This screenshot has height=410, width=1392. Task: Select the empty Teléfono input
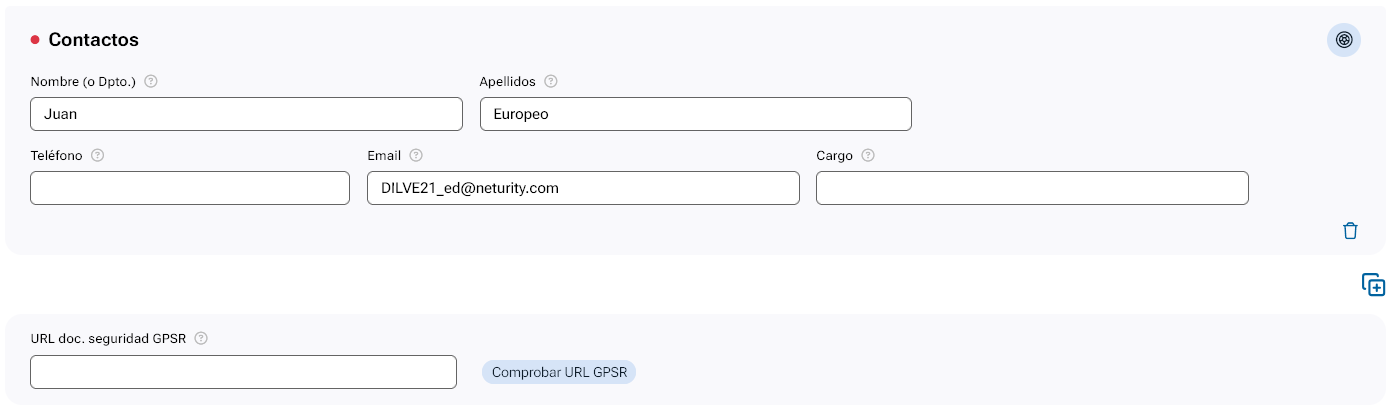tap(190, 188)
